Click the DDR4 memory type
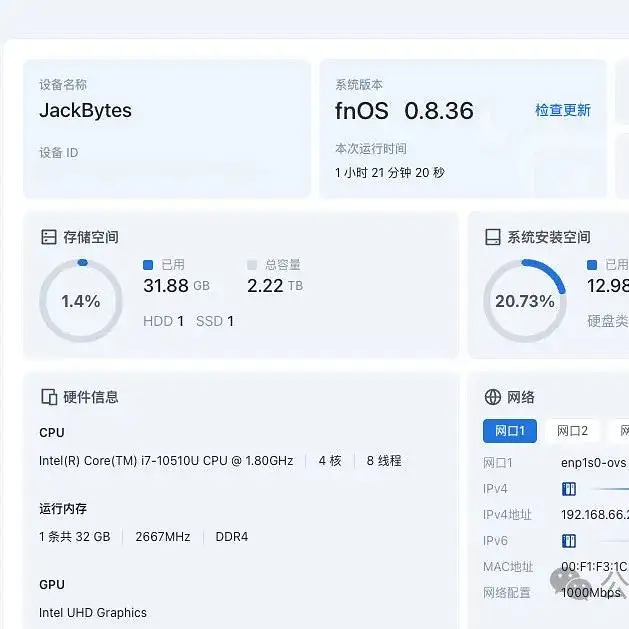The width and height of the screenshot is (629, 629). tap(232, 536)
